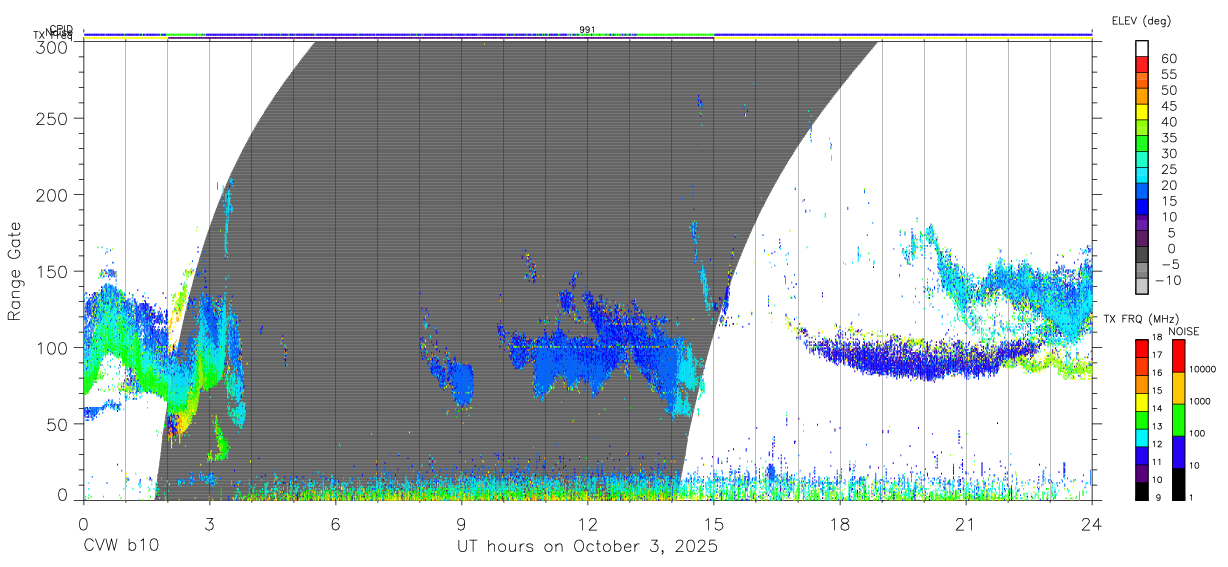Pick the black swatch in TX FRQ legend

[1142, 491]
